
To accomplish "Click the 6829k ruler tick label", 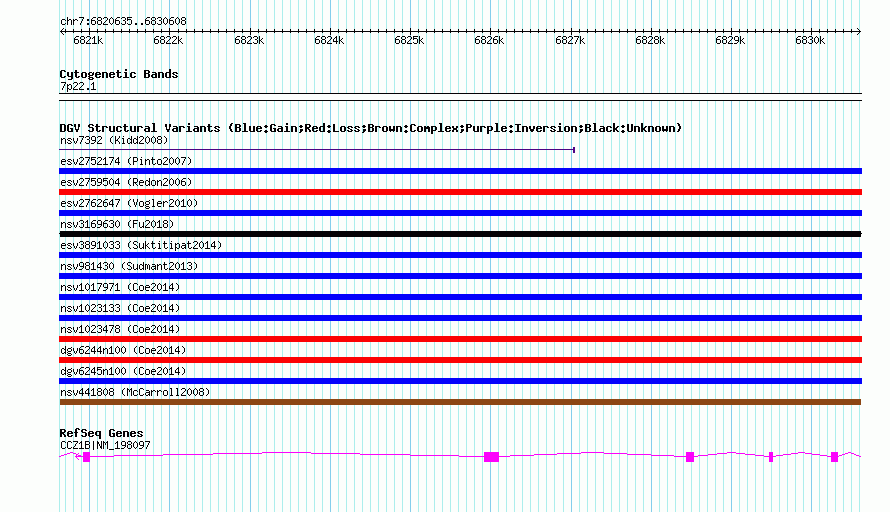I will pyautogui.click(x=730, y=40).
